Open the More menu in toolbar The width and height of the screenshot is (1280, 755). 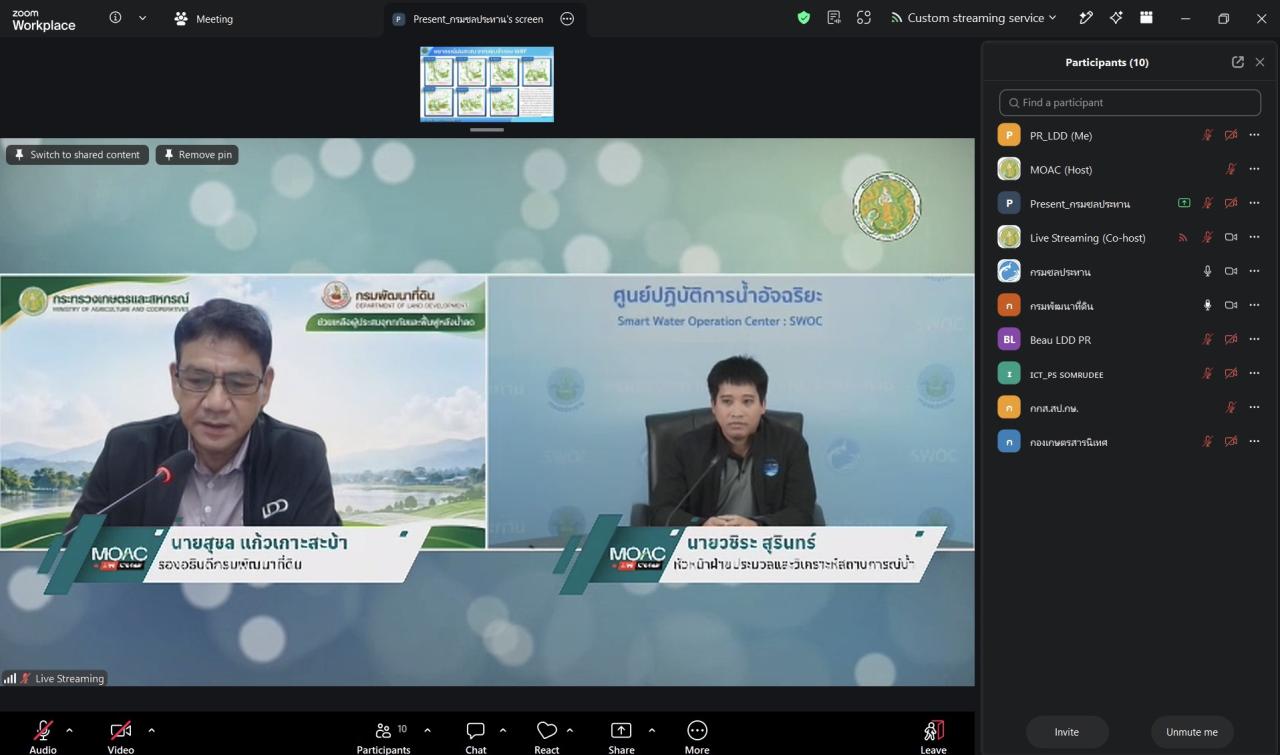[697, 737]
